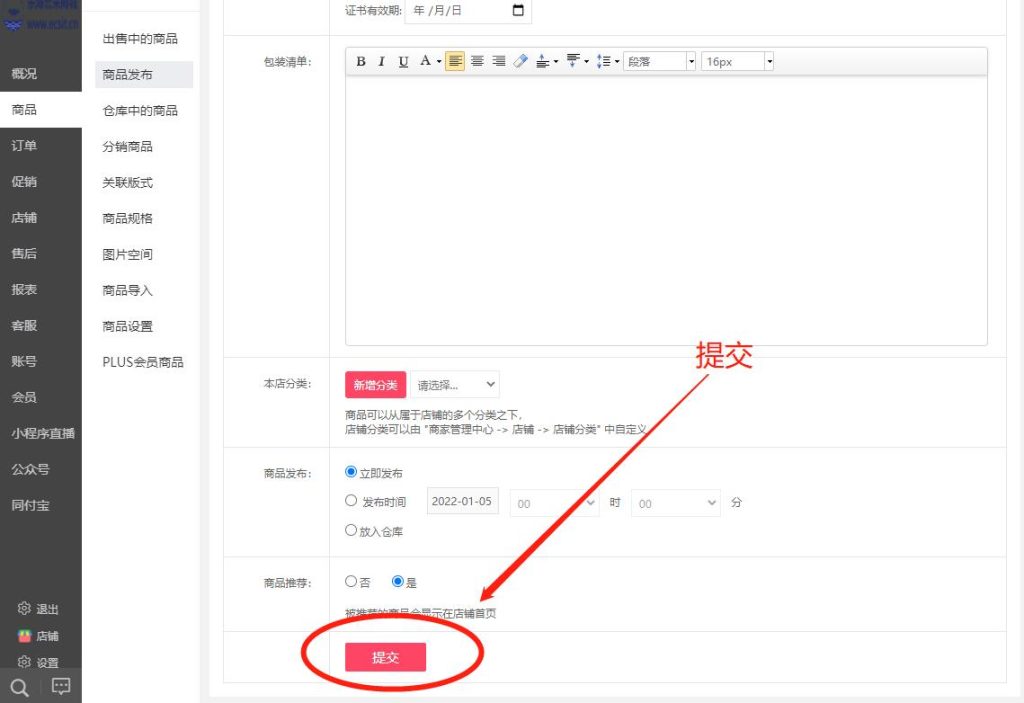Click the eraser icon to clear formatting

coord(519,61)
